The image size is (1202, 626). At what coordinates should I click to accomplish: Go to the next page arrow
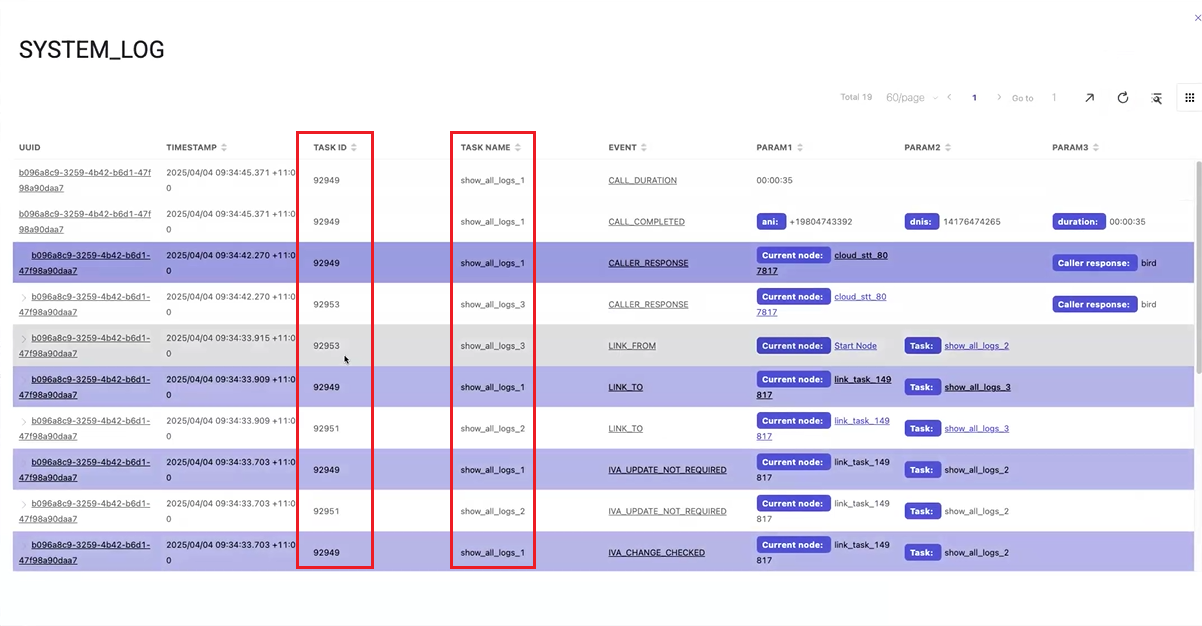[999, 98]
